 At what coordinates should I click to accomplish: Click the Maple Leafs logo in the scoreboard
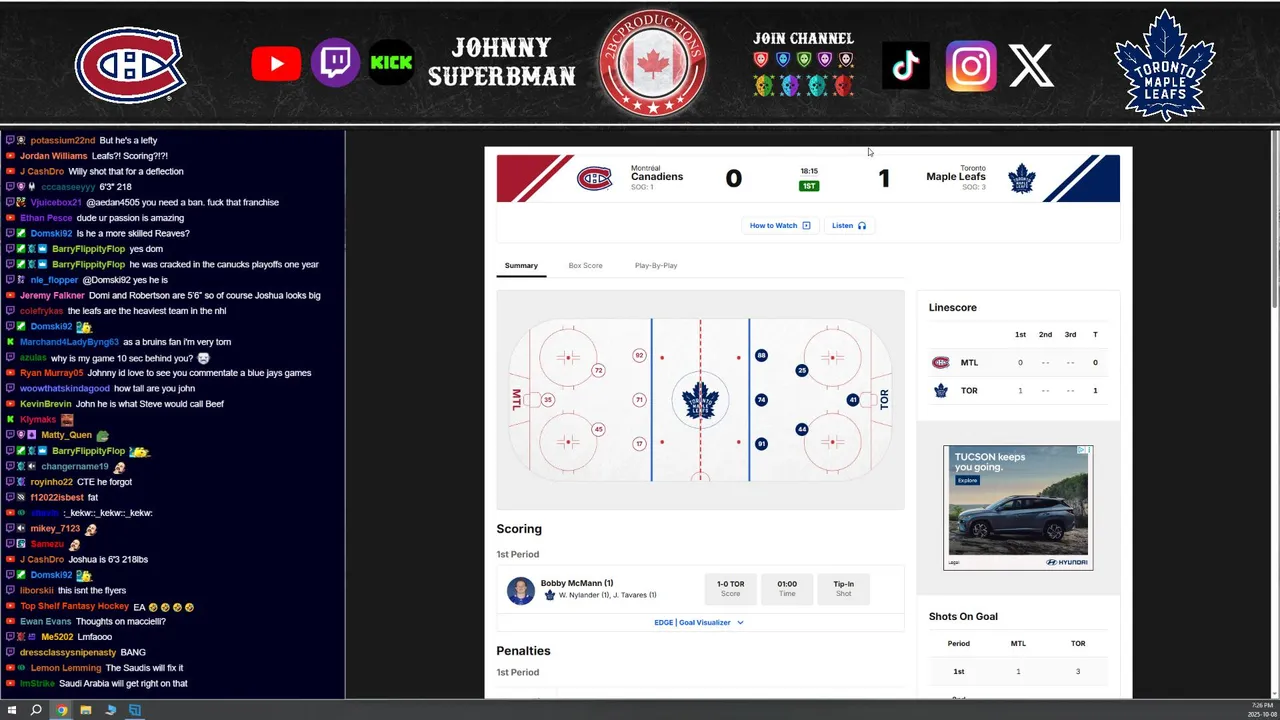1021,179
